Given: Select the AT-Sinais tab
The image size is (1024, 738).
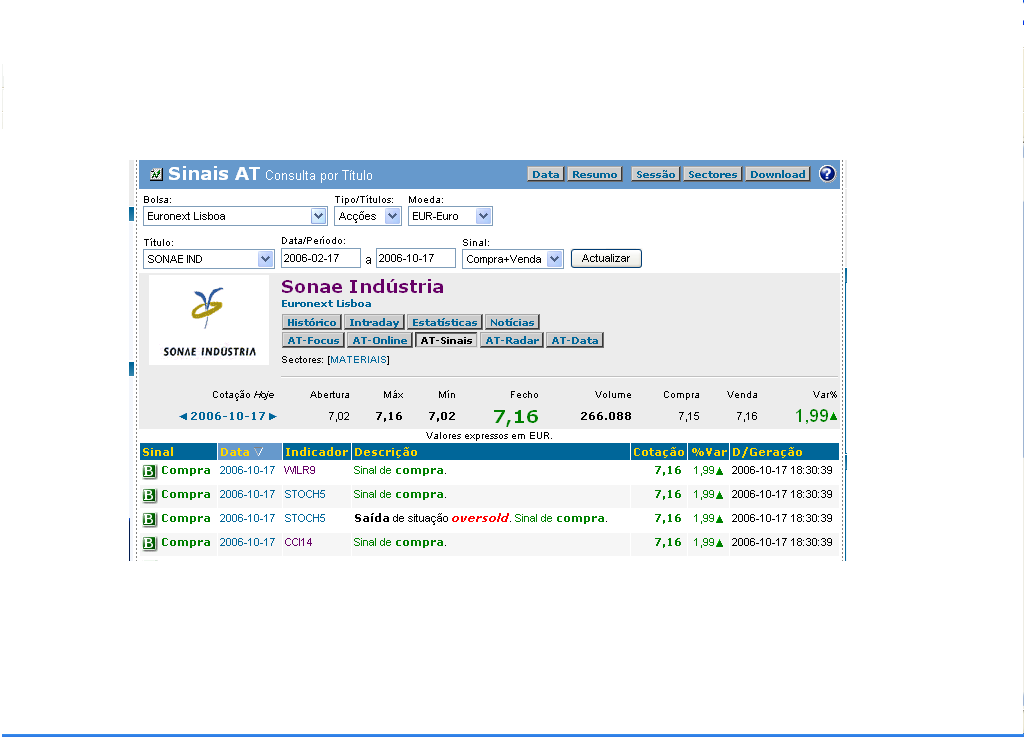Looking at the screenshot, I should click(446, 340).
